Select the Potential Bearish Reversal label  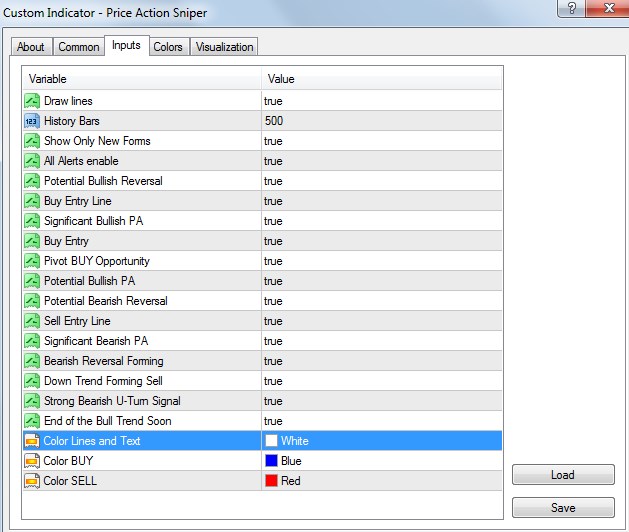point(106,301)
